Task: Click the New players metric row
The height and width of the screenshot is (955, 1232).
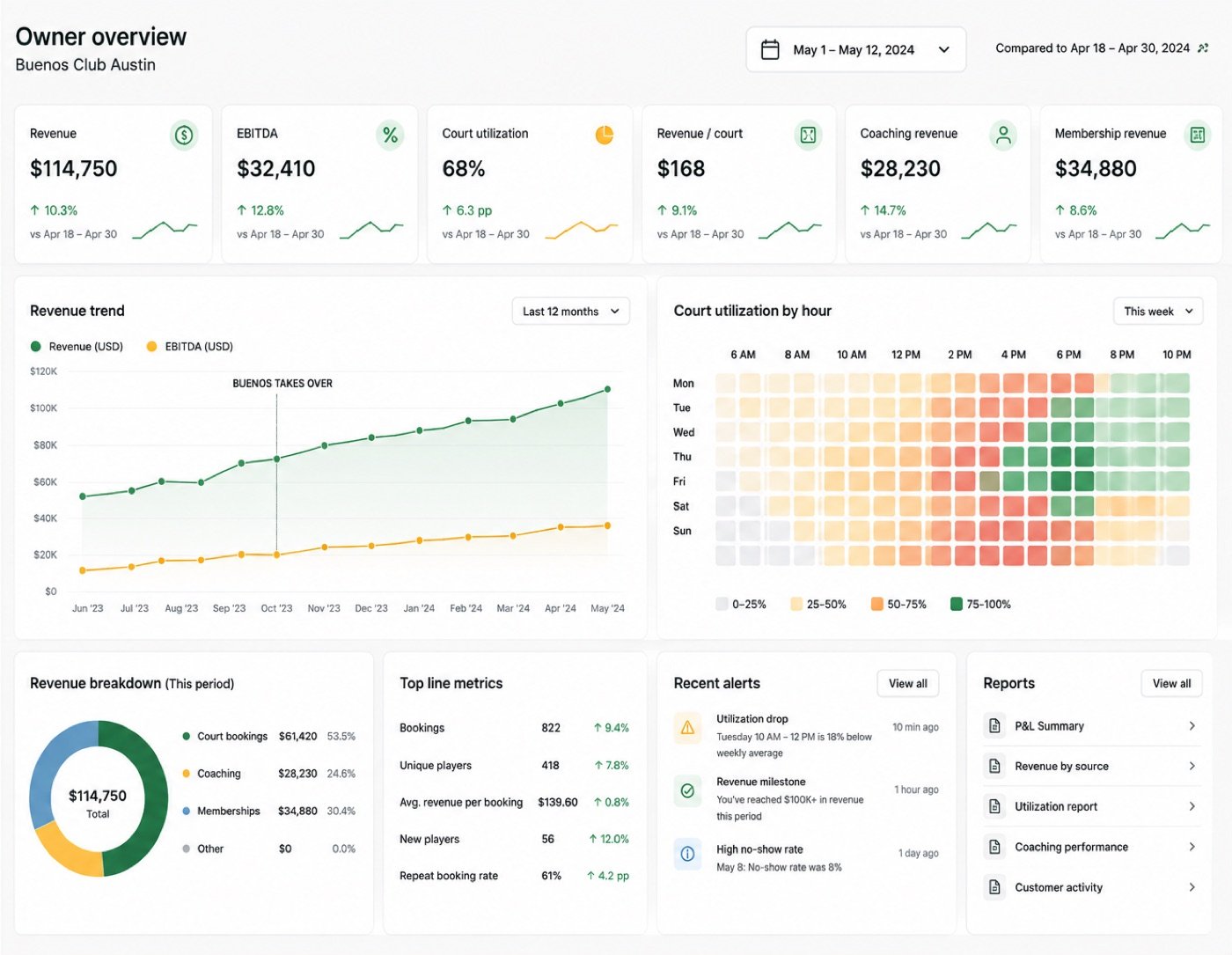Action: click(514, 839)
